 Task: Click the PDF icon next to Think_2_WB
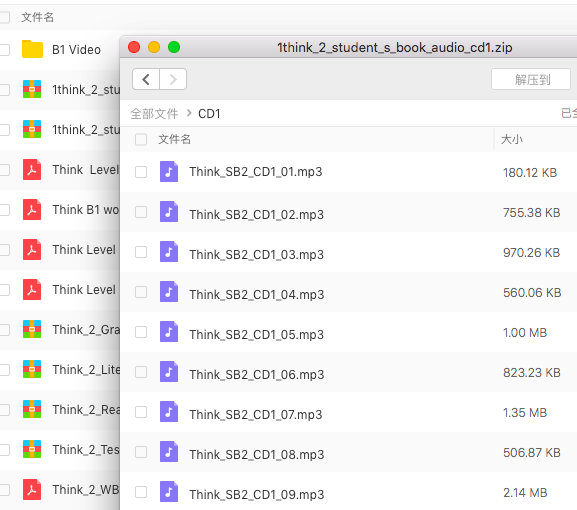(x=32, y=489)
